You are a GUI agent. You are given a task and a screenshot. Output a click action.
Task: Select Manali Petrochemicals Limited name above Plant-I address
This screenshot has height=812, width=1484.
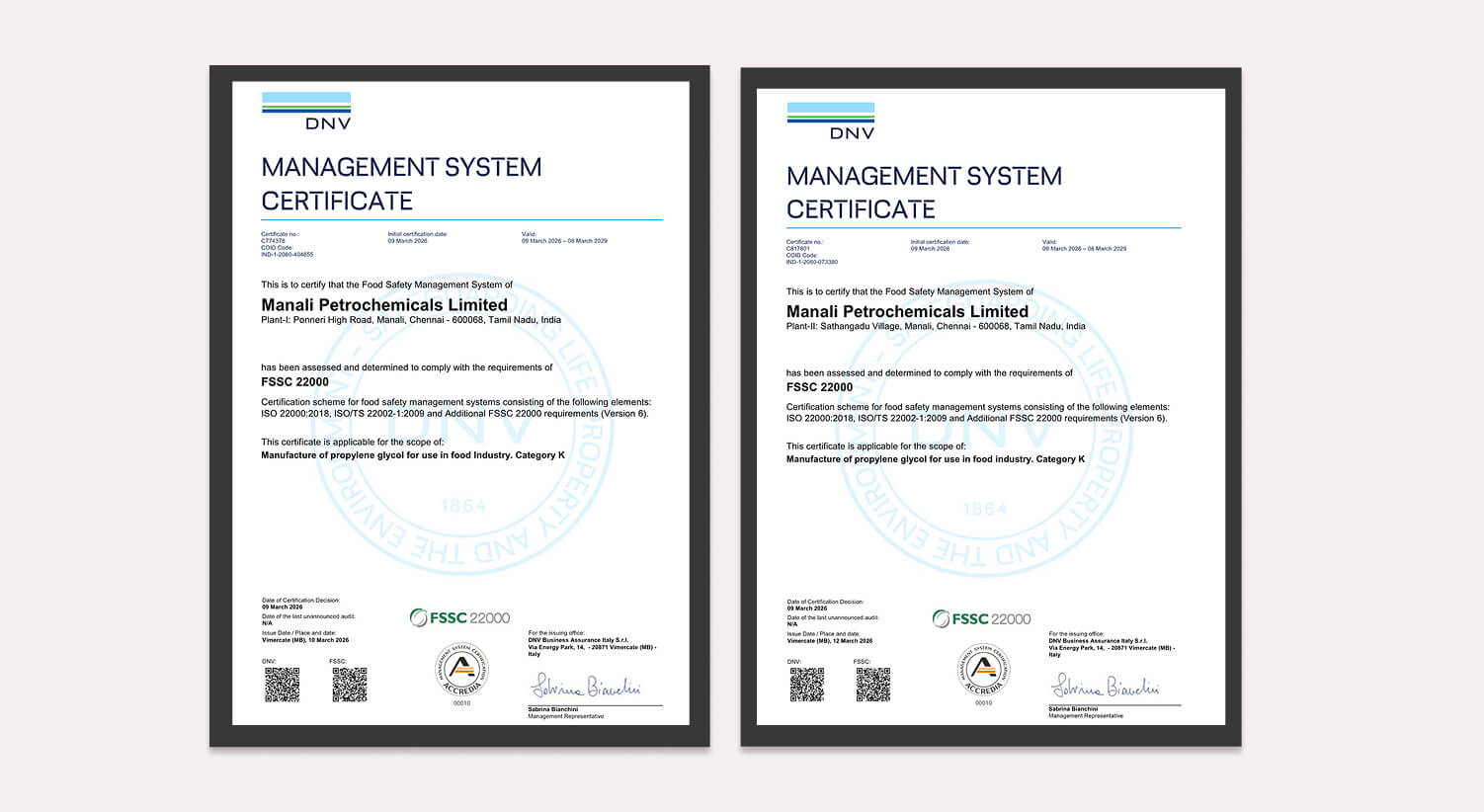(x=384, y=305)
